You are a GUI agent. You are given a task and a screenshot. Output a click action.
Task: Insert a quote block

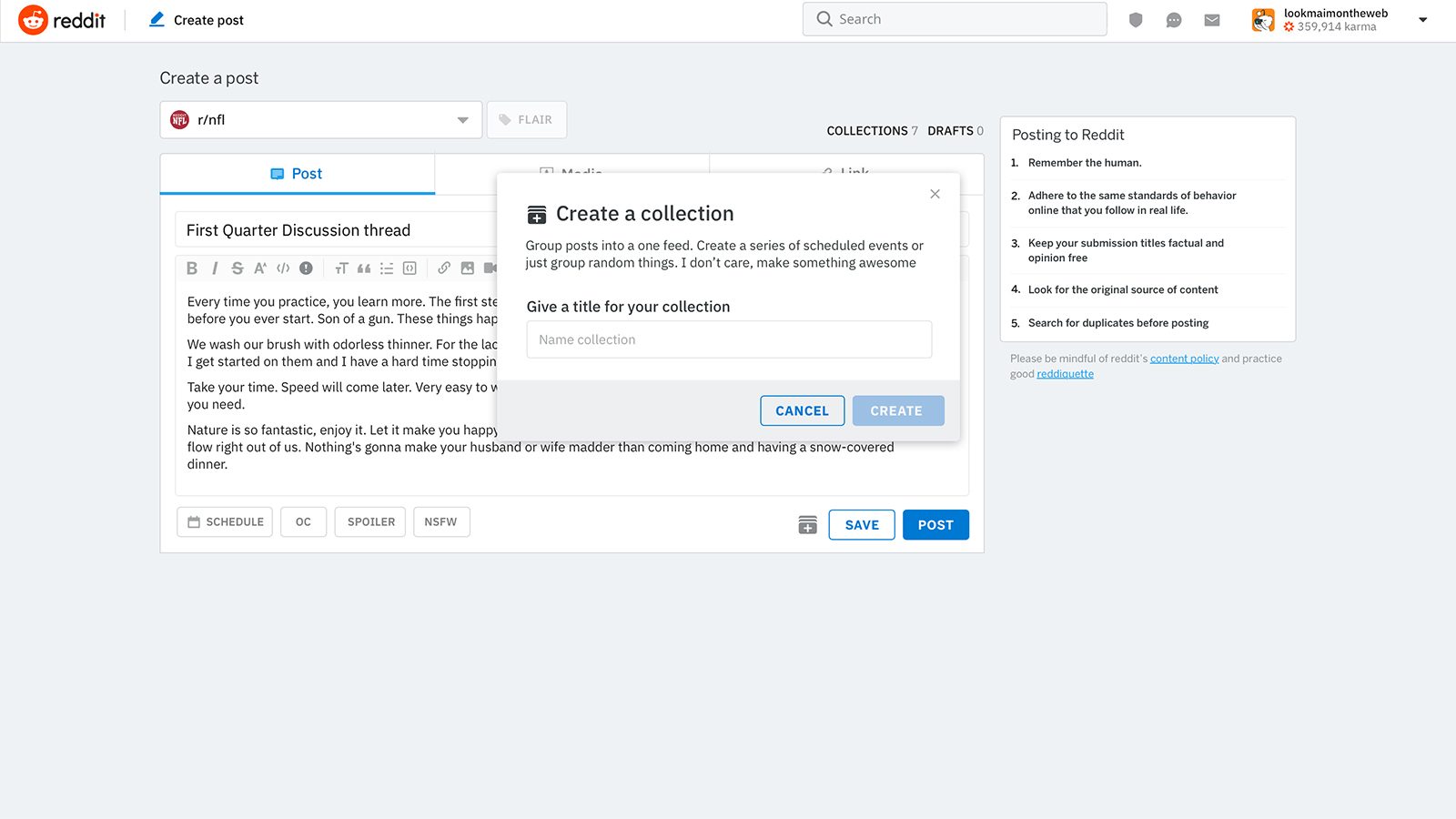[364, 268]
